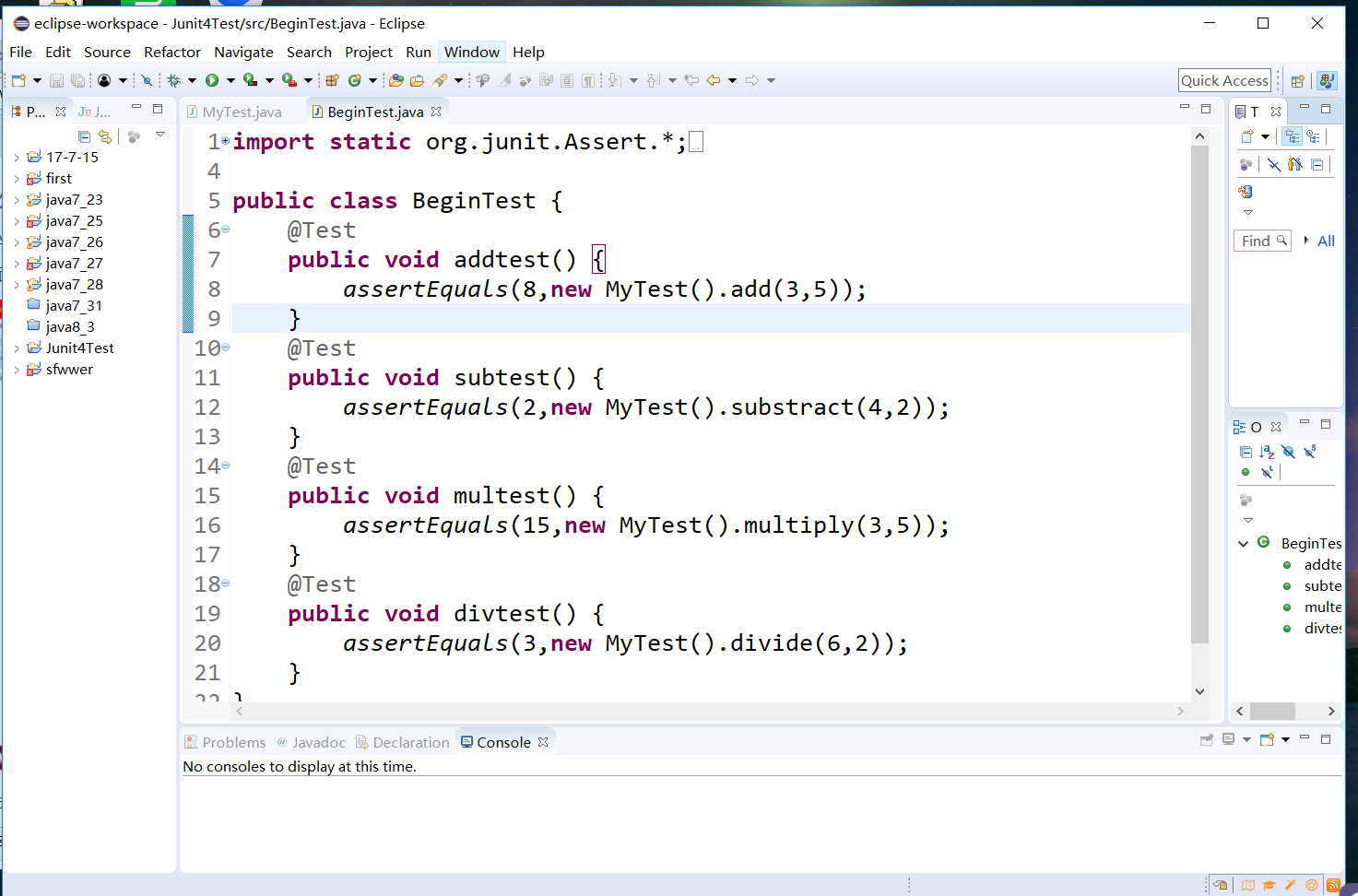The height and width of the screenshot is (896, 1358).
Task: Switch to the MyTest.java editor tab
Action: pos(242,112)
